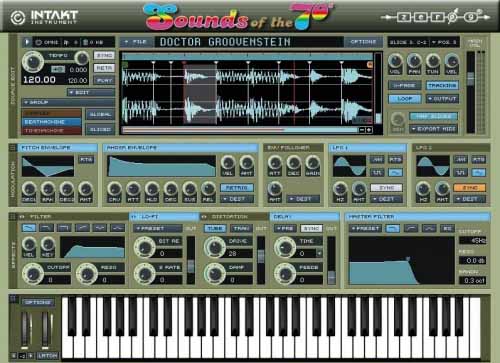Open the EXPORT MIDI dropdown
Image resolution: width=500 pixels, height=363 pixels.
click(x=433, y=129)
